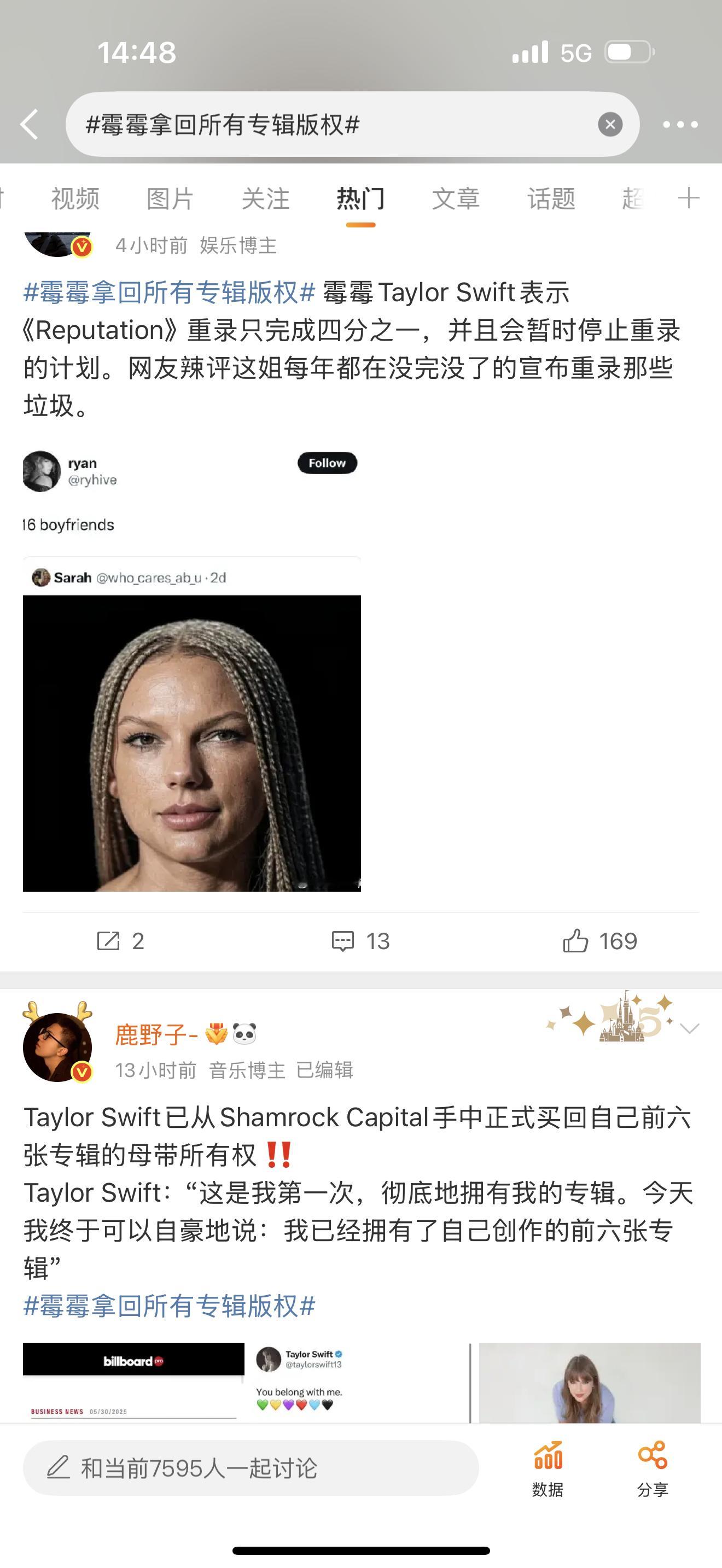Open the blue #霉霉拿回所有专辑版权# hashtag in the first post
Viewport: 722px width, 1568px height.
pos(169,292)
